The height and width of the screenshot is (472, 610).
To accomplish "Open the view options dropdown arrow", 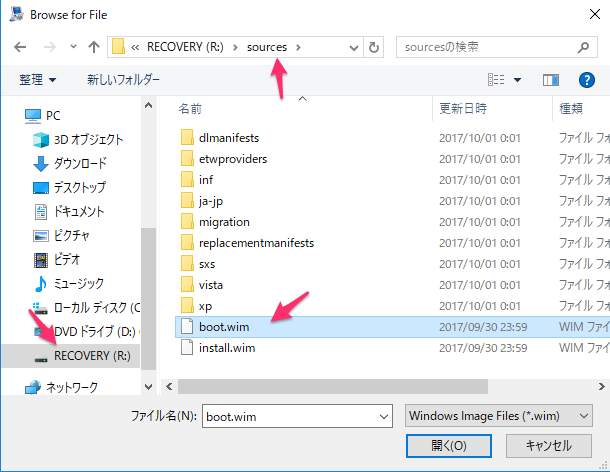I will coord(517,80).
